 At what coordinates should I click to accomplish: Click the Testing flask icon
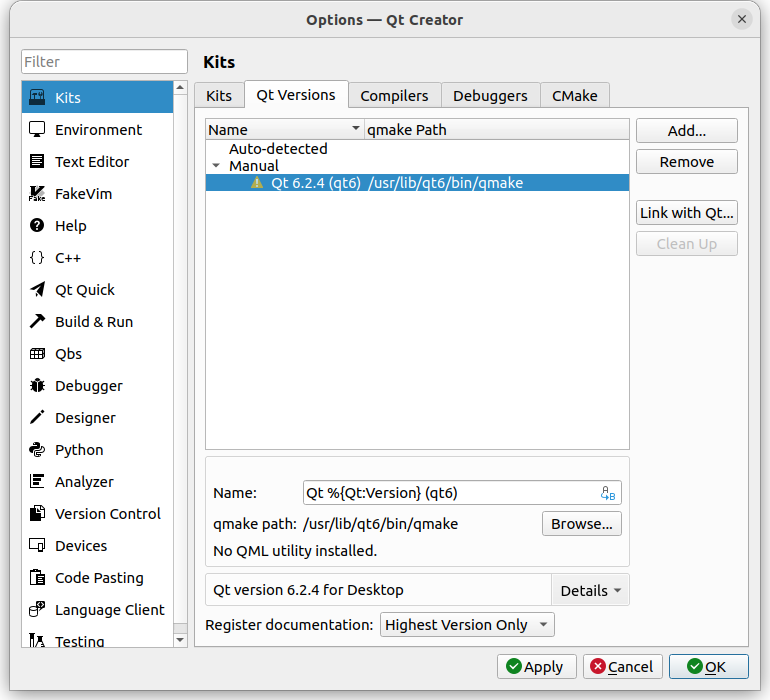pos(37,640)
